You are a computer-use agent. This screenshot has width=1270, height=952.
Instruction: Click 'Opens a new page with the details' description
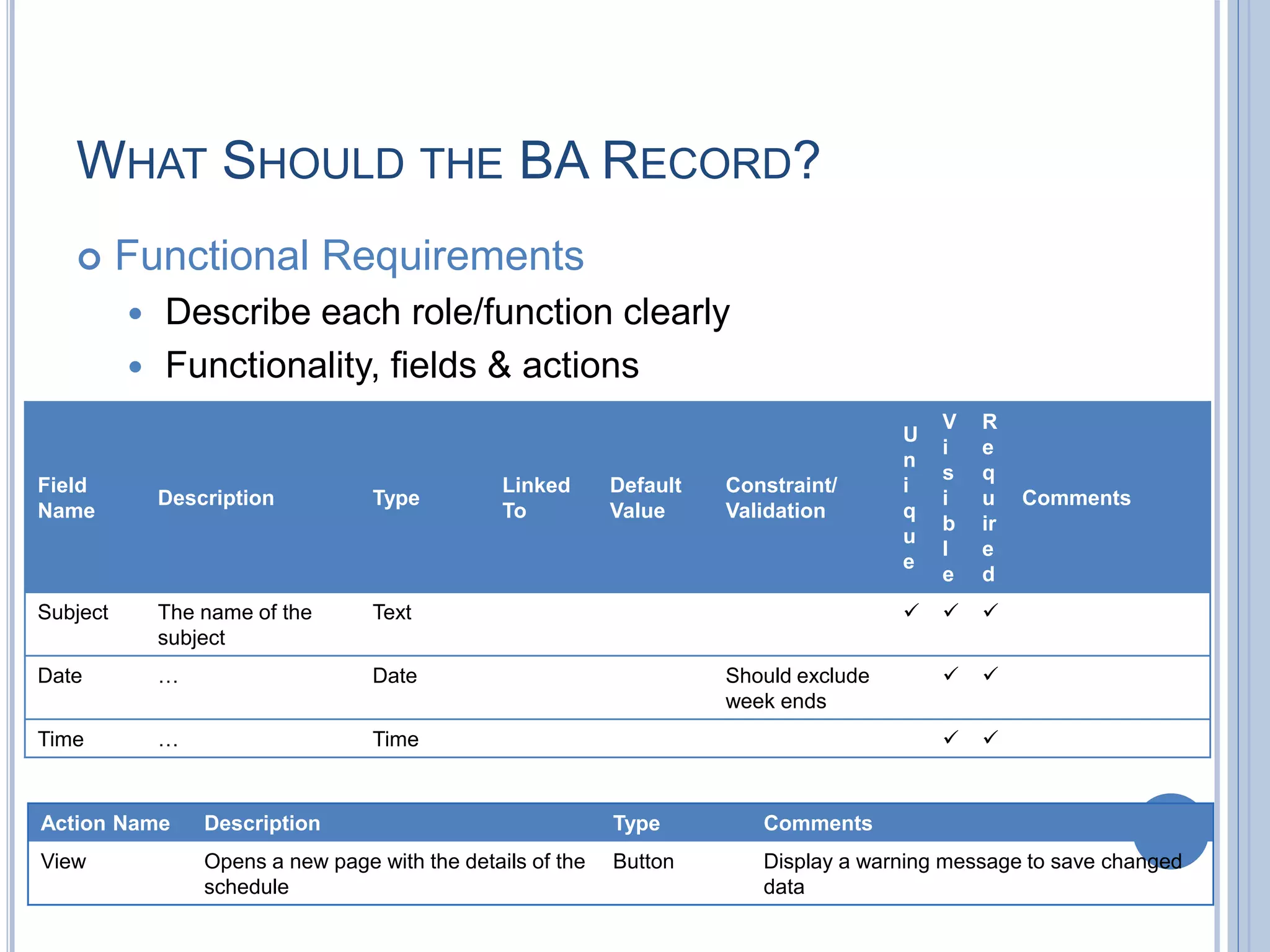pyautogui.click(x=394, y=874)
